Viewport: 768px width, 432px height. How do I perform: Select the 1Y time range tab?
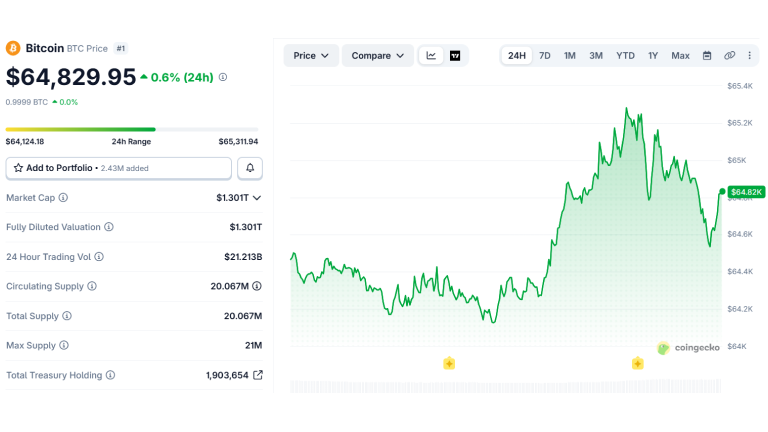pyautogui.click(x=653, y=55)
